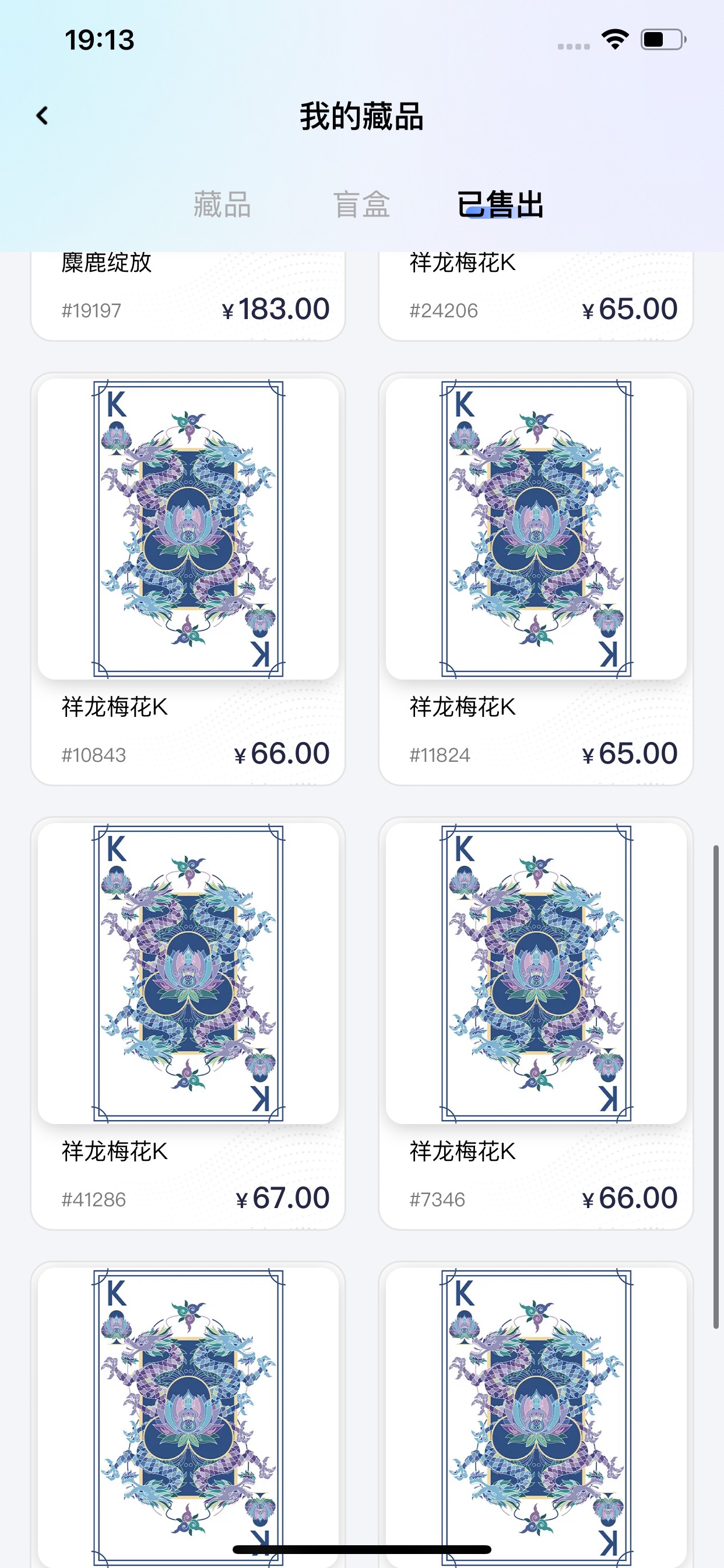Tap the 19:13 clock in status bar

pos(99,40)
